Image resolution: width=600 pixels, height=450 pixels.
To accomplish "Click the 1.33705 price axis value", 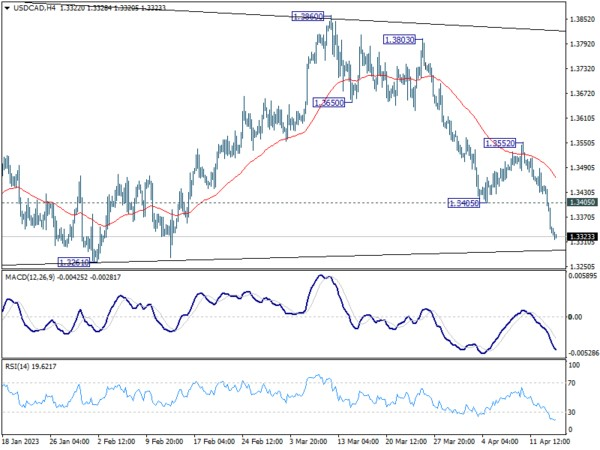I will click(582, 217).
